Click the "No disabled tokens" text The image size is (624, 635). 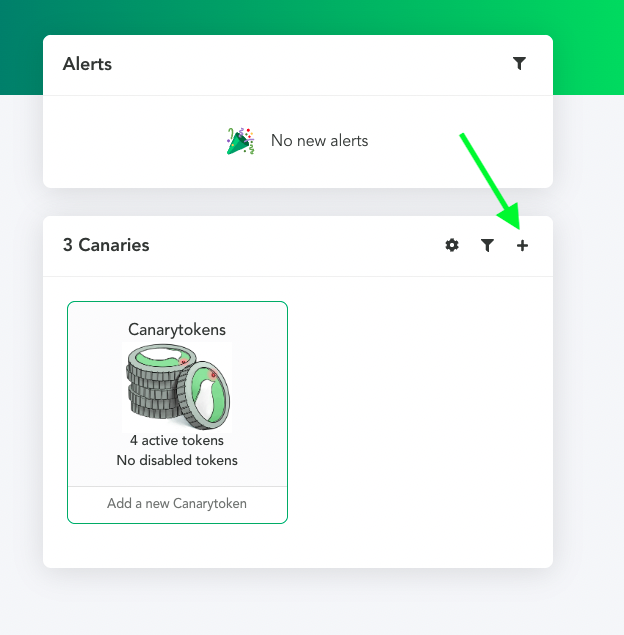[177, 460]
